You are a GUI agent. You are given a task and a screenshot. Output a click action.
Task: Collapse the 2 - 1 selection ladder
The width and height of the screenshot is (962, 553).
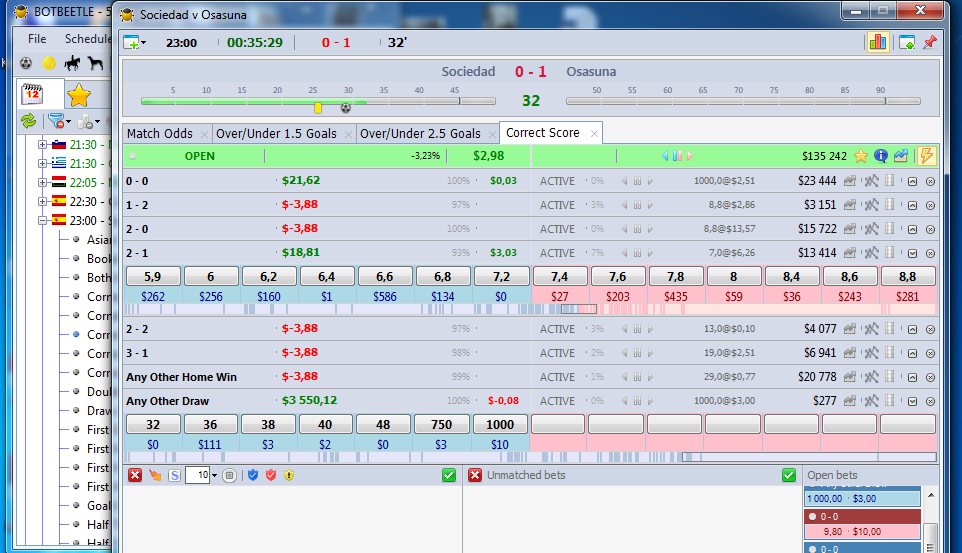pyautogui.click(x=911, y=253)
